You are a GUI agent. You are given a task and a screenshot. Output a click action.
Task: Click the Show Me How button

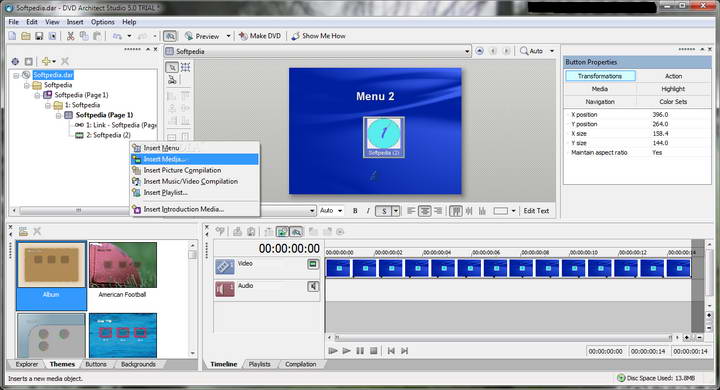(x=319, y=36)
